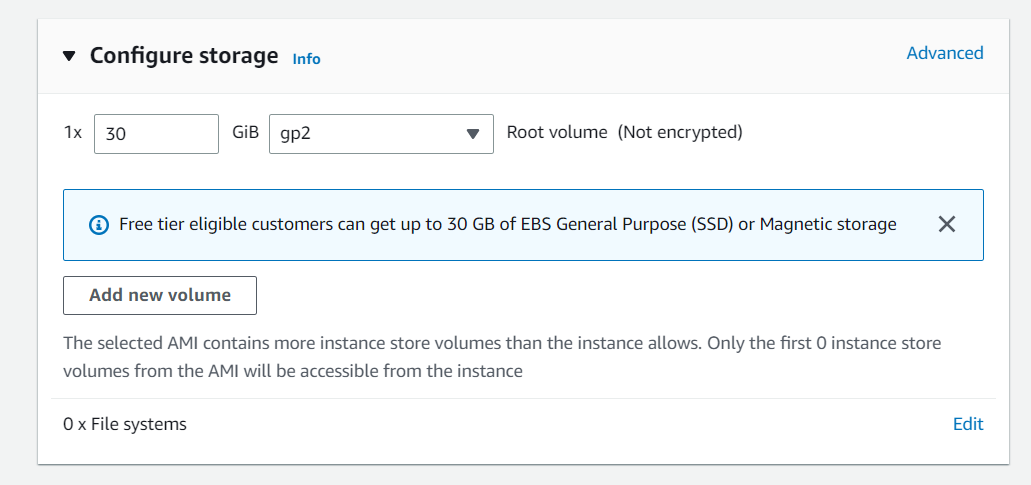Viewport: 1031px width, 485px height.
Task: Click the "1x" volume count label
Action: 73,132
